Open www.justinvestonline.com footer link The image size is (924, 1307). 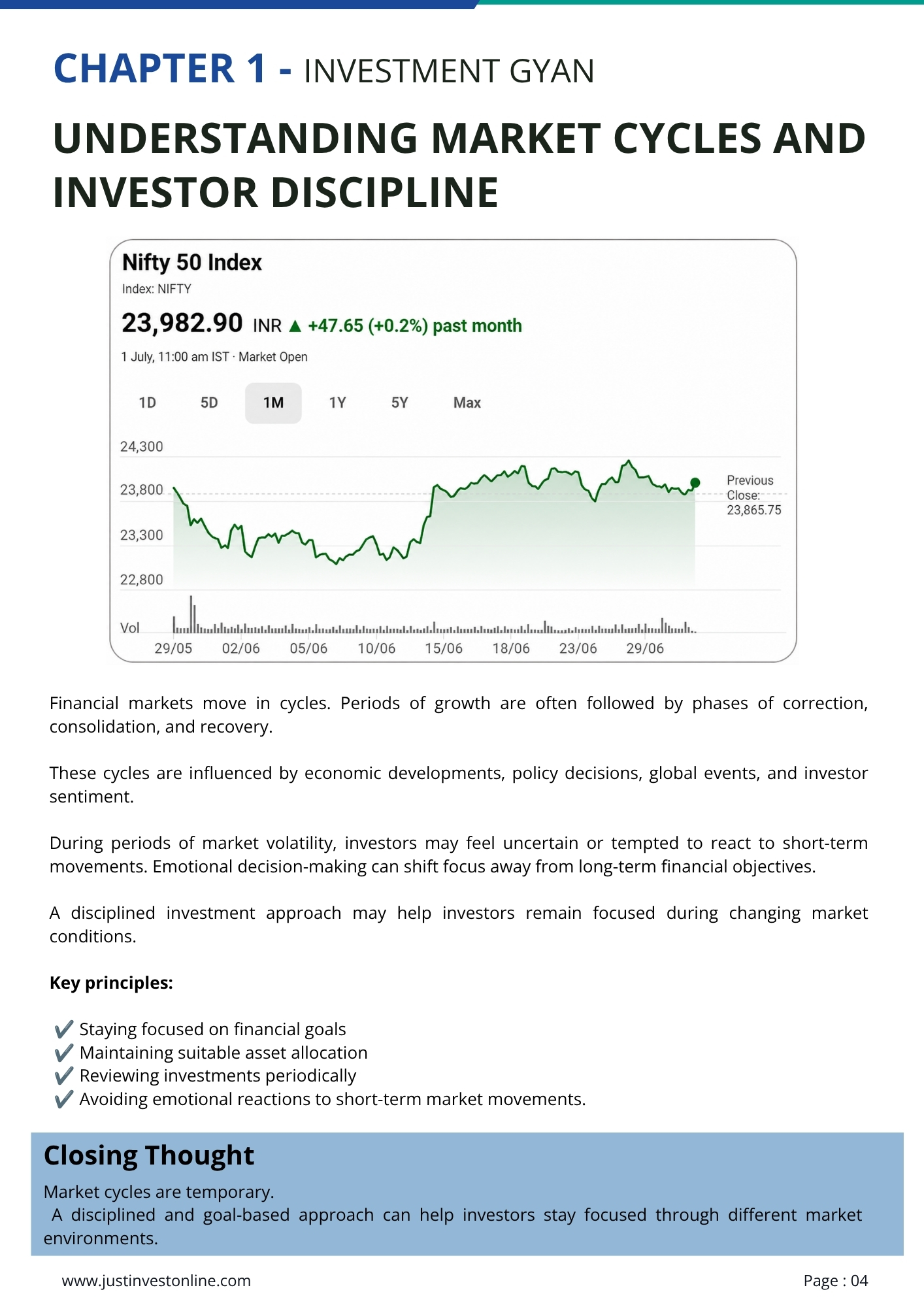point(156,1280)
